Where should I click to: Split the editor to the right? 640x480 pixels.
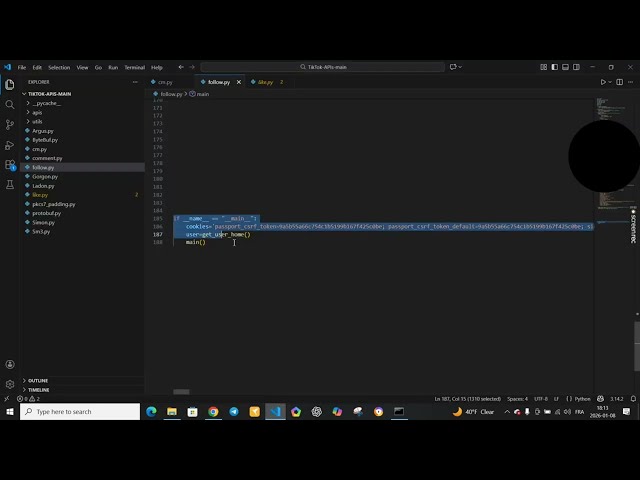(x=620, y=82)
